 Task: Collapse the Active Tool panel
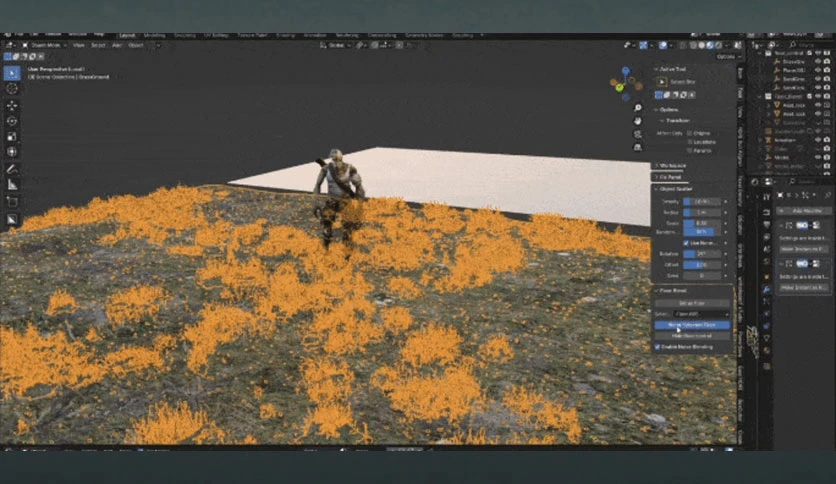[x=656, y=69]
